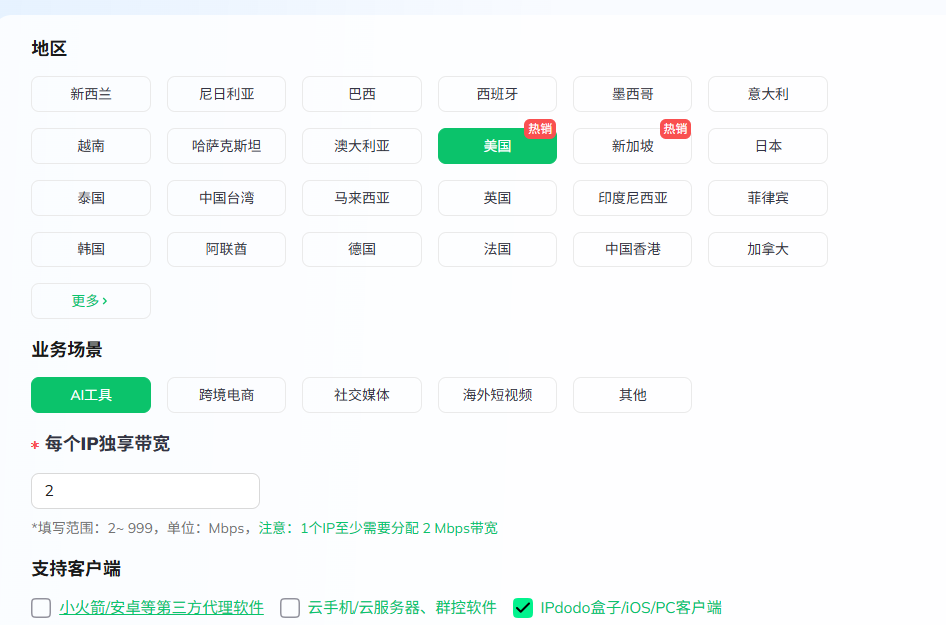Viewport: 946px width, 625px height.
Task: Select AI工具 business scenario
Action: pyautogui.click(x=91, y=395)
